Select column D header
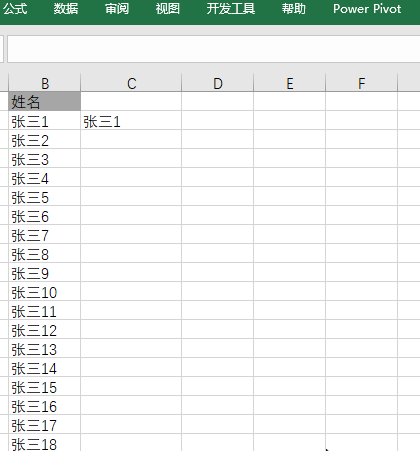Viewport: 420px width, 451px height. tap(218, 83)
